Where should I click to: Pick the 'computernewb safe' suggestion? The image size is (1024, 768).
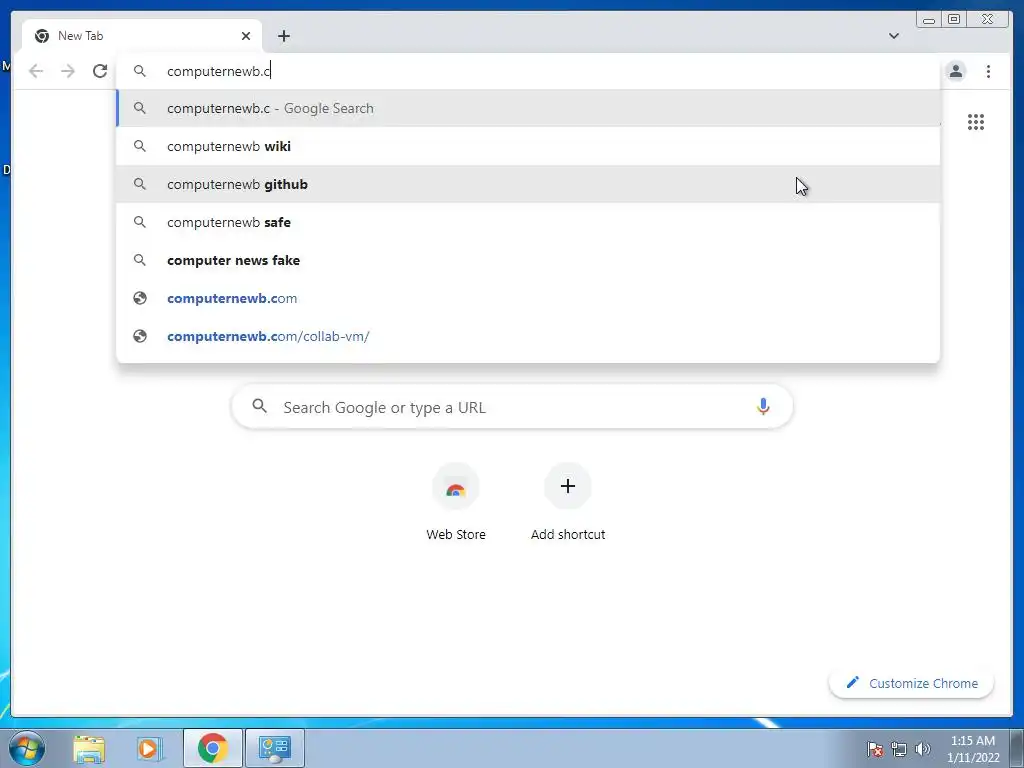(x=528, y=222)
